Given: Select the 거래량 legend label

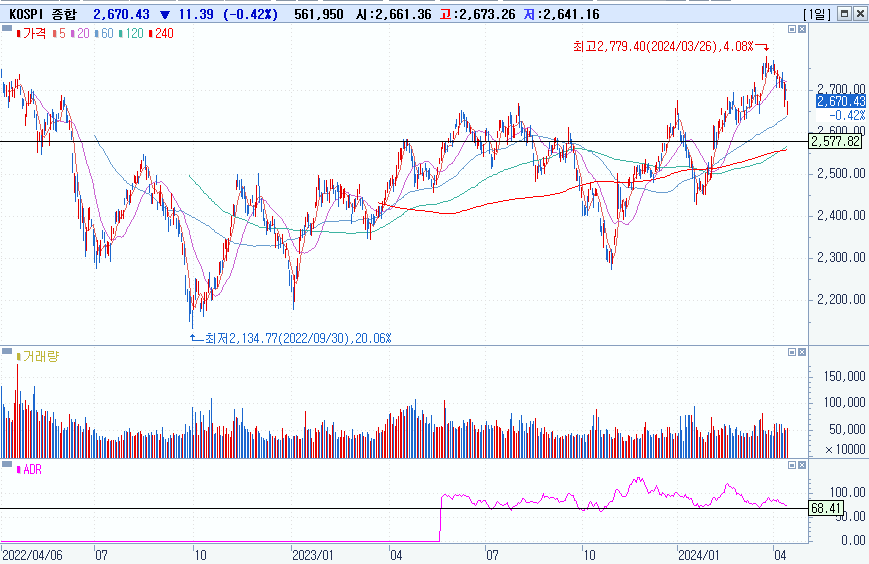Looking at the screenshot, I should [38, 356].
